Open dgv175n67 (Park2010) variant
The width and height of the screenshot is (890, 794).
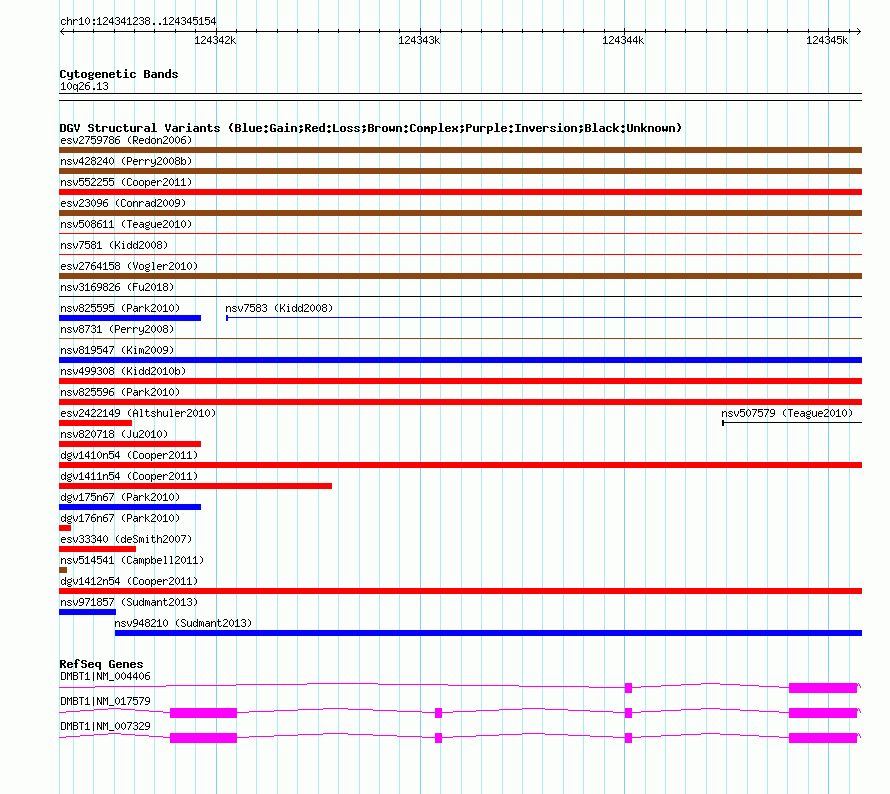(x=120, y=497)
